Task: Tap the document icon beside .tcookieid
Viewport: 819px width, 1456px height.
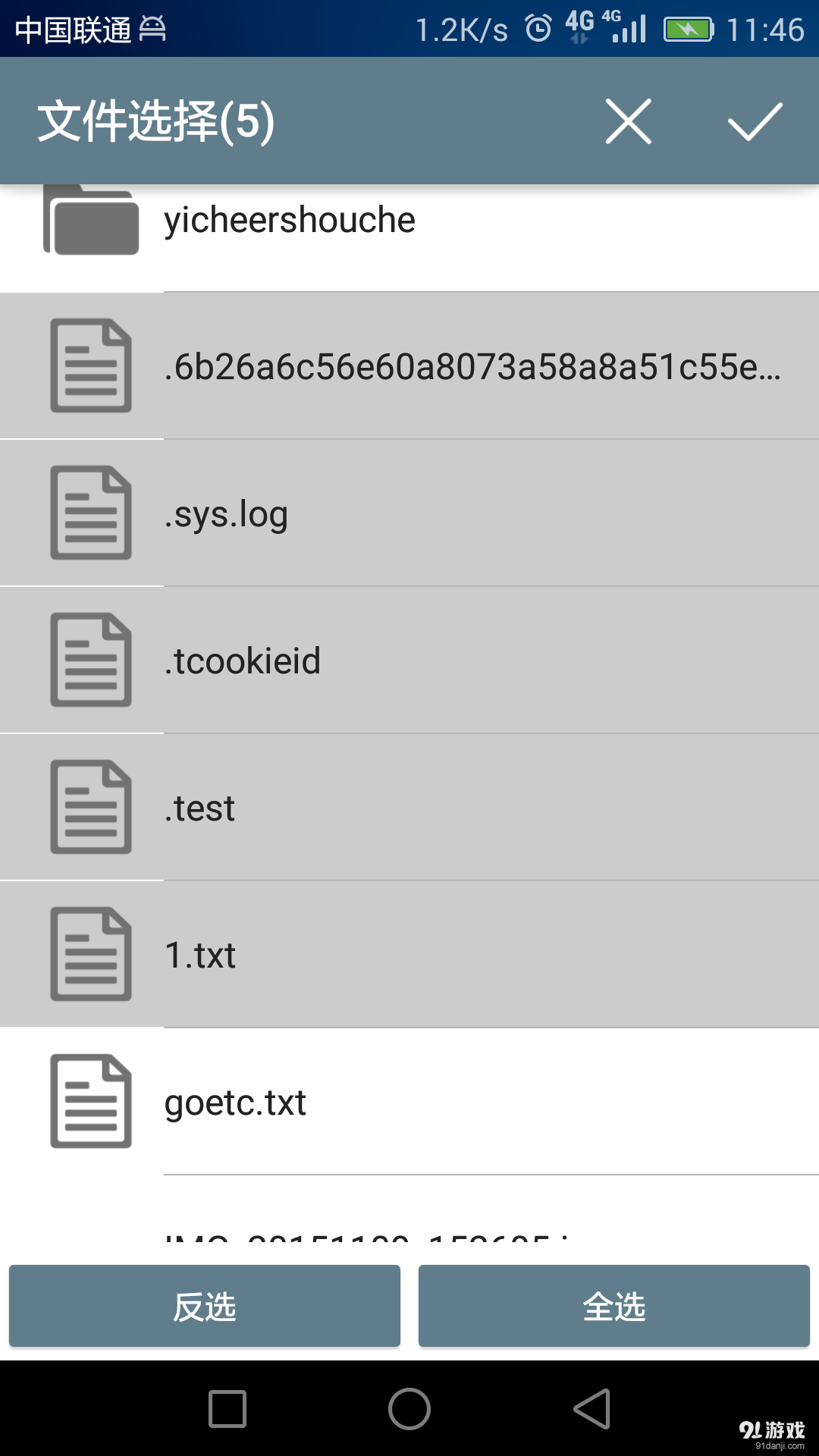Action: point(91,660)
